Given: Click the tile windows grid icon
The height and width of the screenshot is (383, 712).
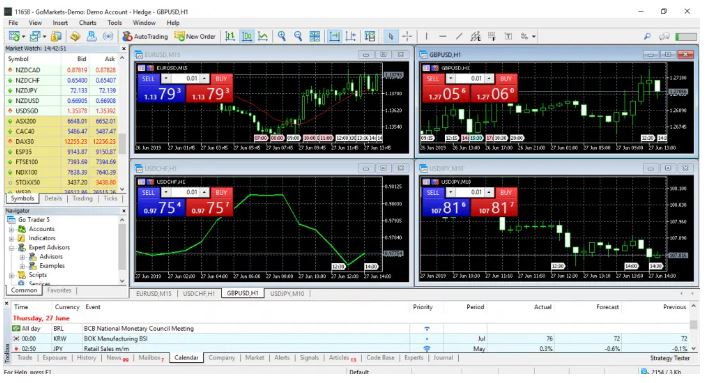Looking at the screenshot, I should point(315,36).
